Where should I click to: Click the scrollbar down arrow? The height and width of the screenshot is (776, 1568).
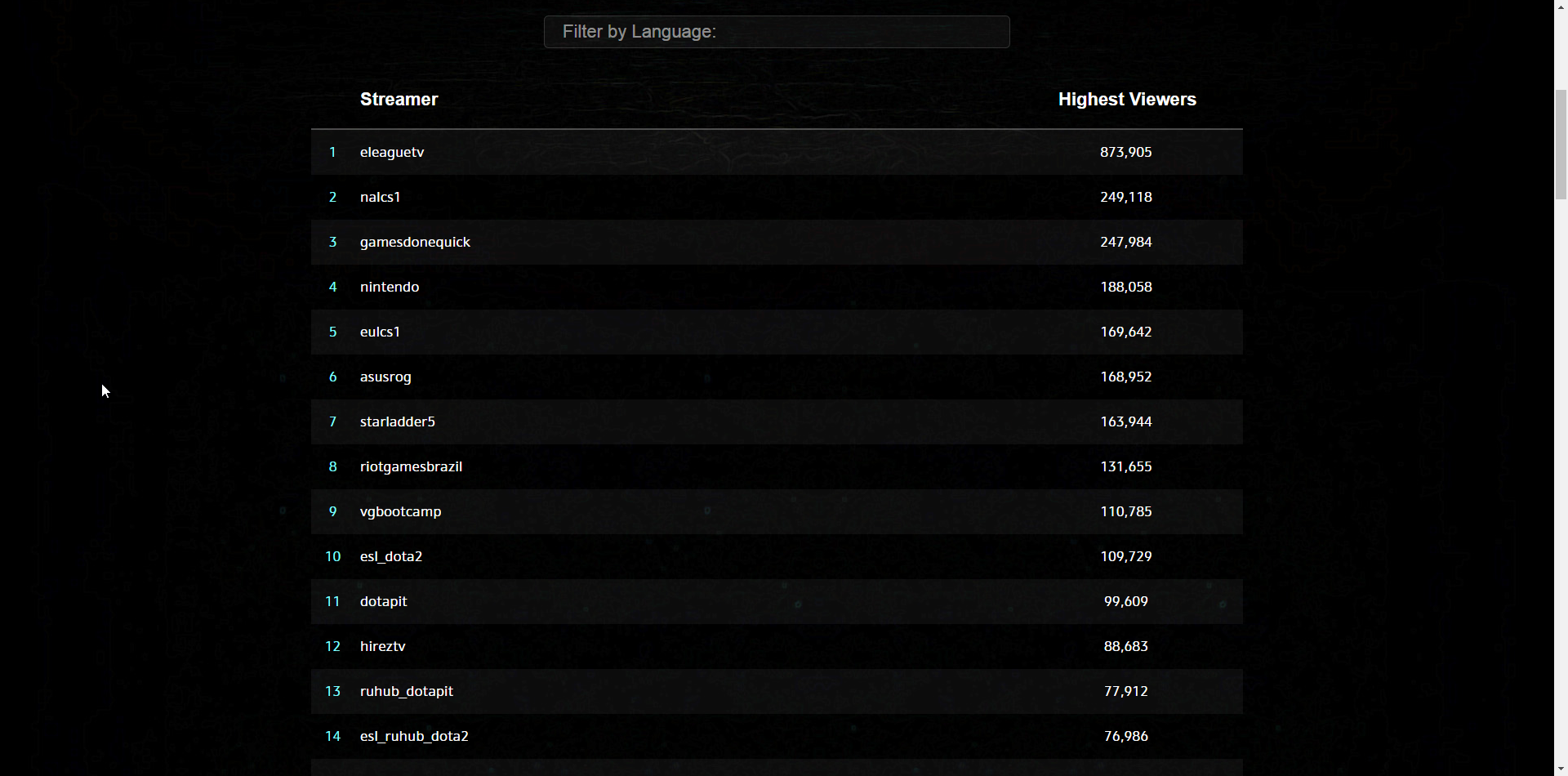point(1561,769)
